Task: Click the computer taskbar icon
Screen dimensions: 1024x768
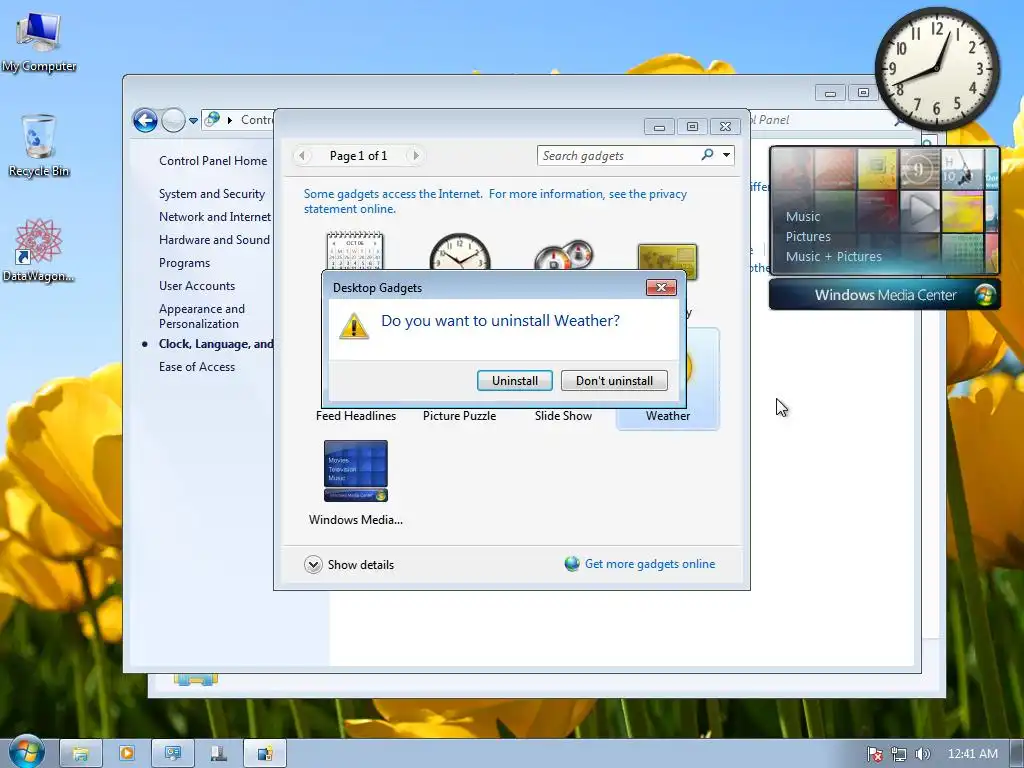Action: [219, 754]
